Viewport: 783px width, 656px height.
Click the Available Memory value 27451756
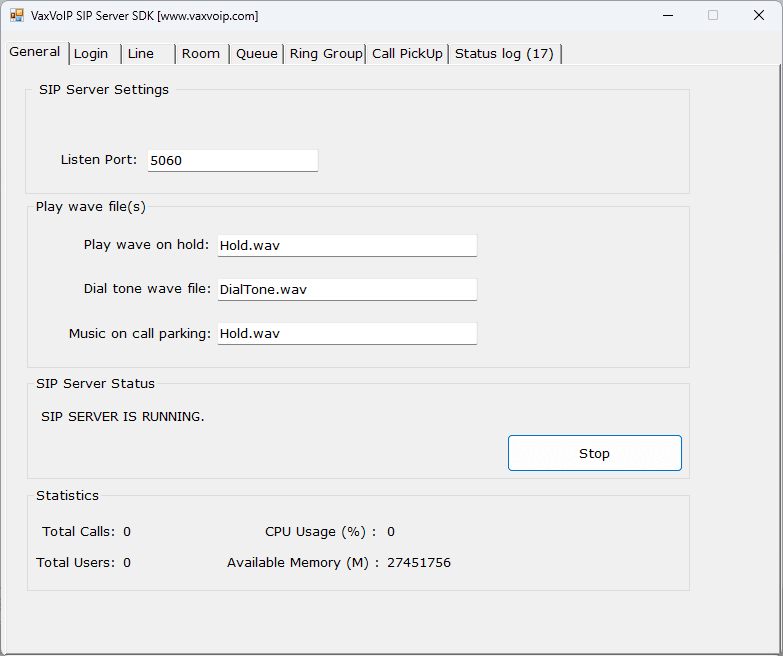pos(419,563)
